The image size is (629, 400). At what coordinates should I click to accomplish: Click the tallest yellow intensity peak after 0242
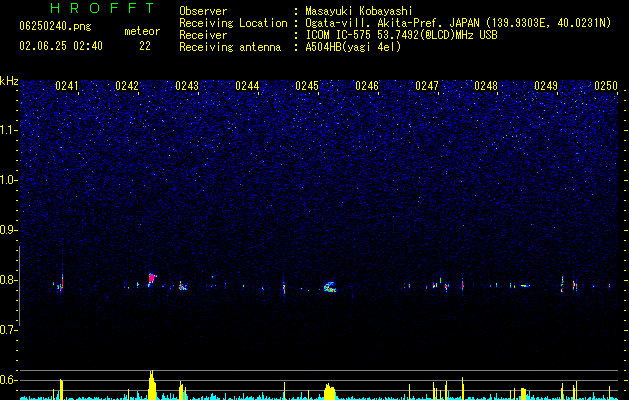[x=152, y=385]
